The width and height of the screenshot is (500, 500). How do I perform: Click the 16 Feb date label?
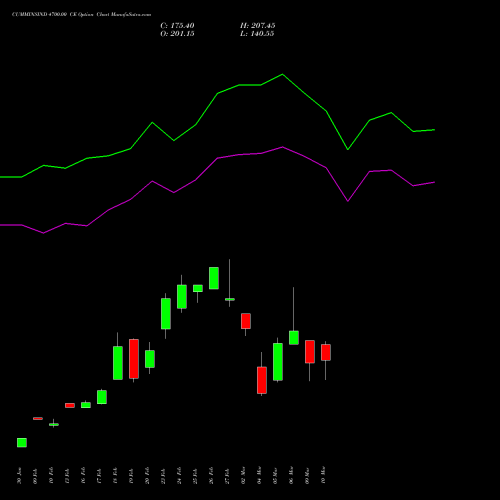click(x=83, y=475)
